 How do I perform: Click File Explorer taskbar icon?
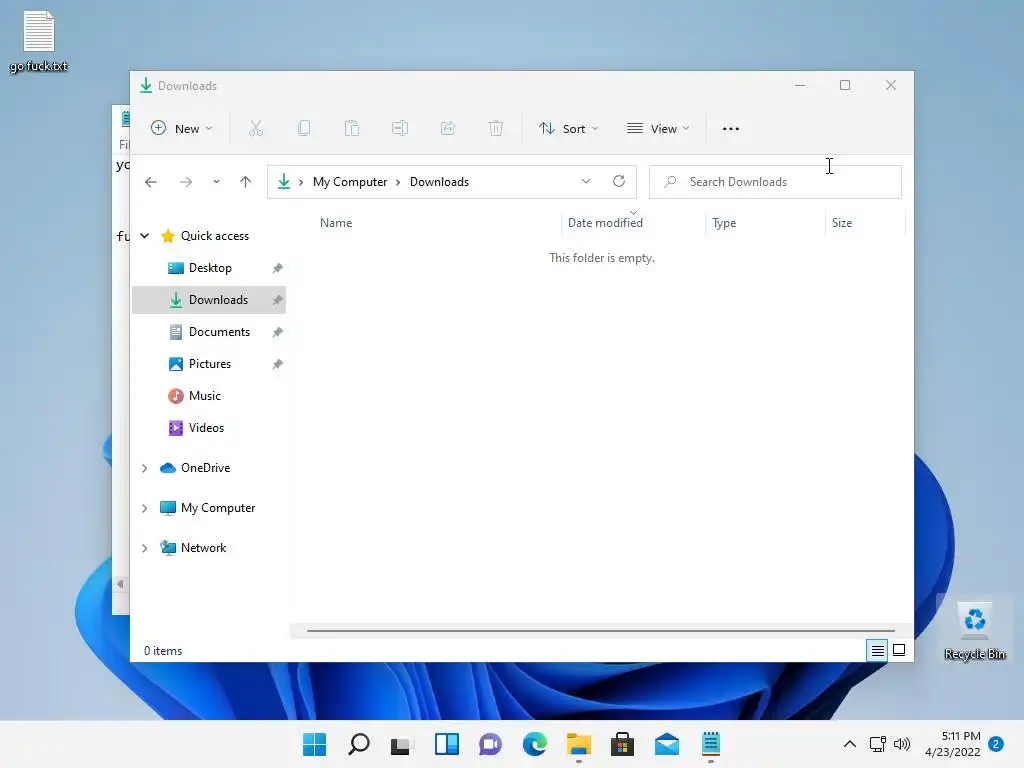pyautogui.click(x=579, y=744)
